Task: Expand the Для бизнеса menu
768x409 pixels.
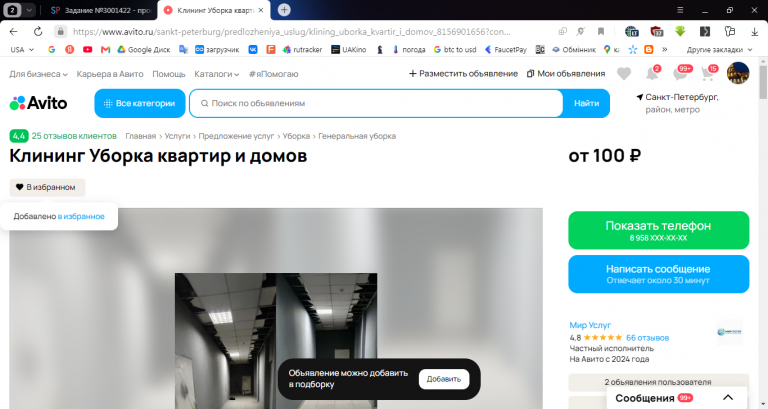Action: [x=38, y=74]
